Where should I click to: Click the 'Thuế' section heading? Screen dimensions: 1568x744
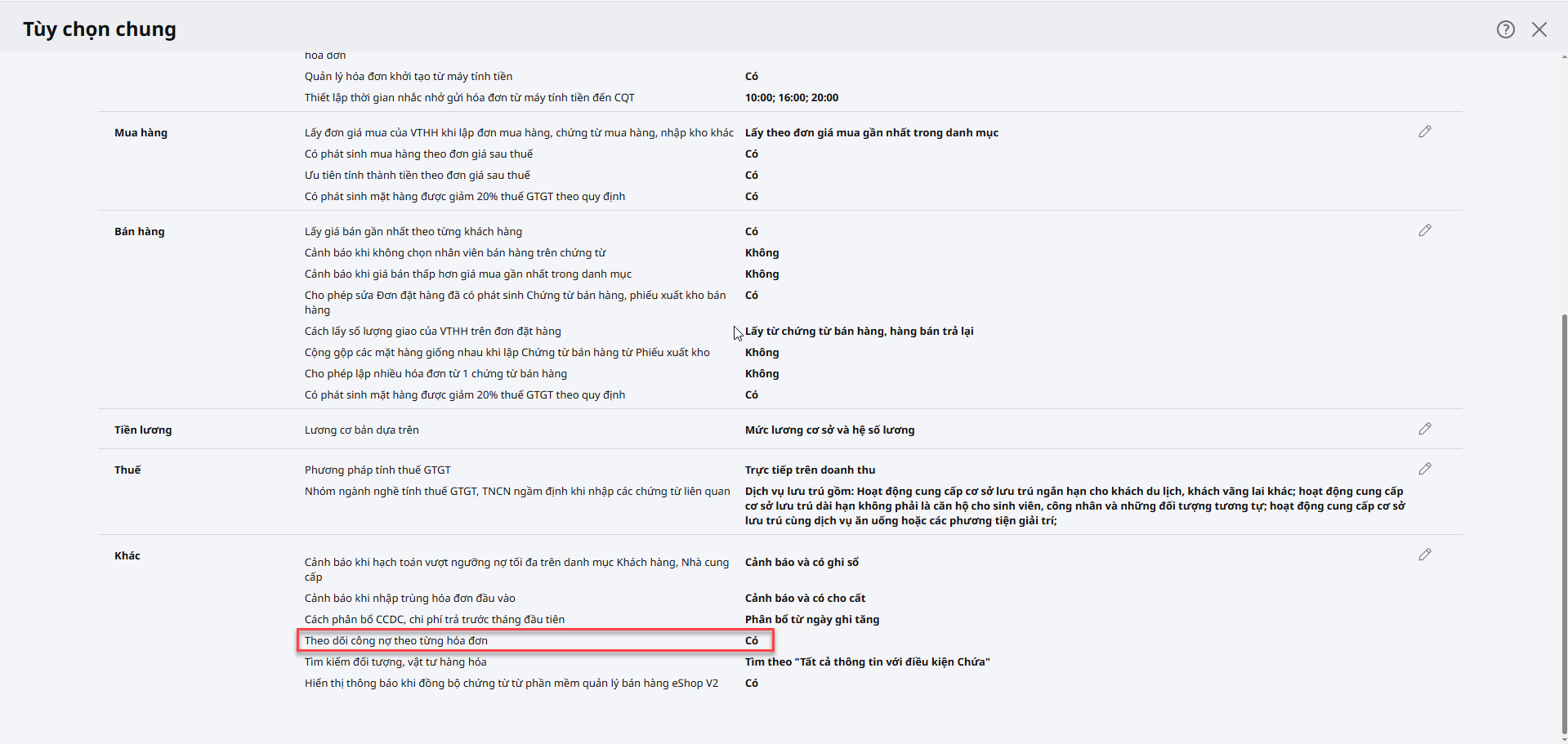pos(127,470)
